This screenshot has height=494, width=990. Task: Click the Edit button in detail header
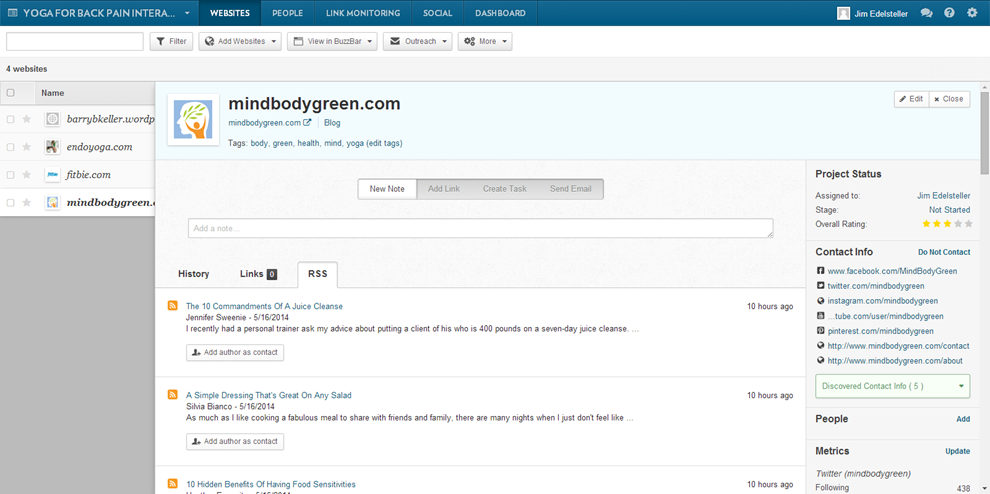911,99
